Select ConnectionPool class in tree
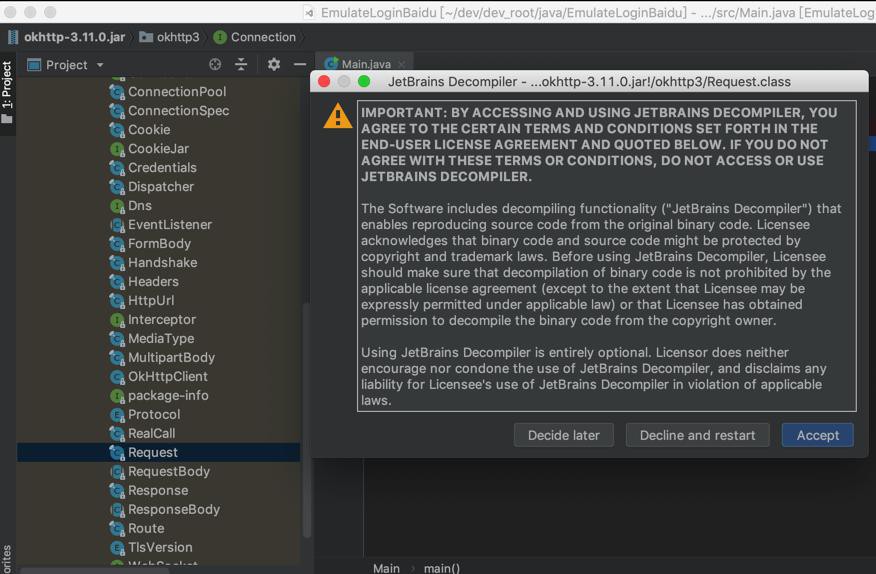 click(177, 92)
